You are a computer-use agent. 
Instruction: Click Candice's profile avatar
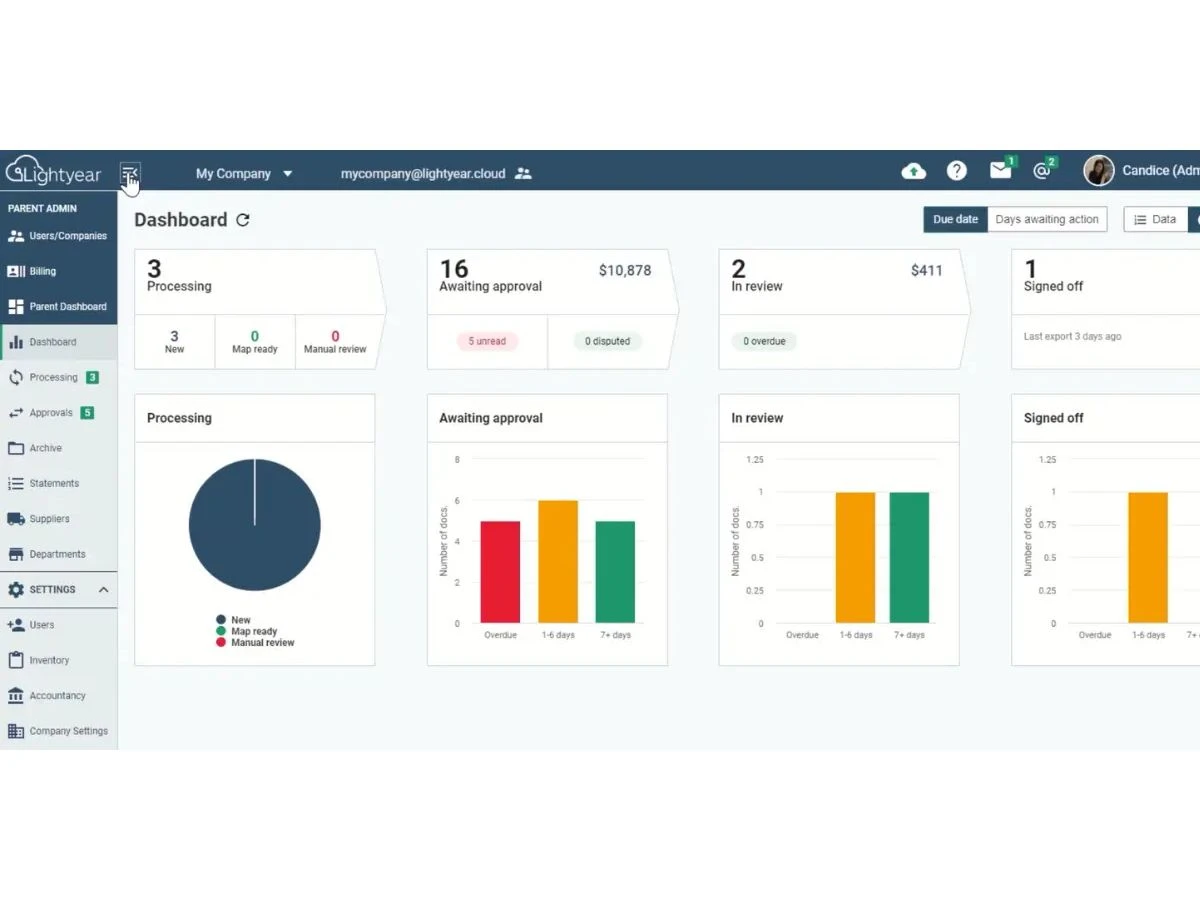click(x=1098, y=171)
